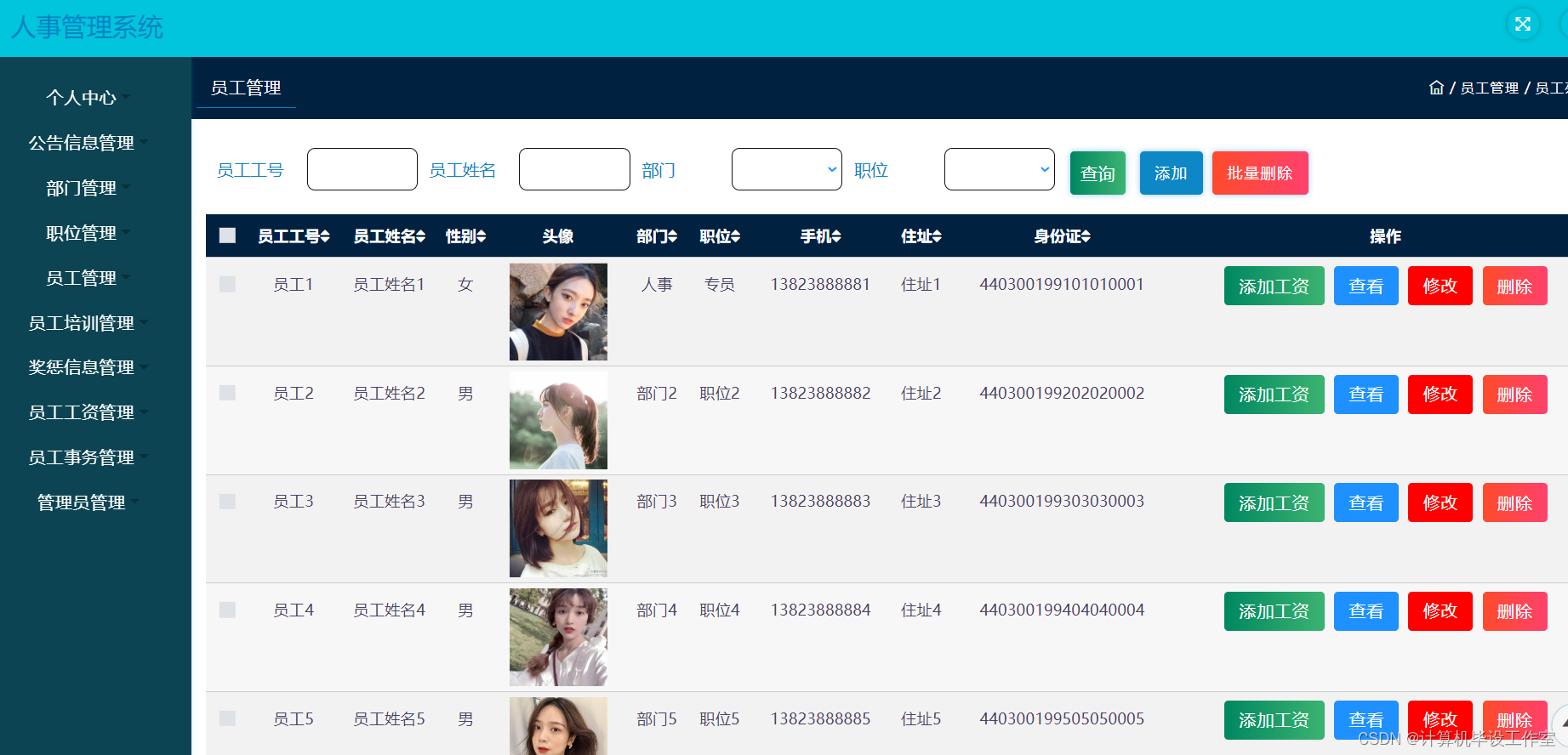Open the 职位 filter dropdown
Screen dimensions: 1568x755
1000,169
